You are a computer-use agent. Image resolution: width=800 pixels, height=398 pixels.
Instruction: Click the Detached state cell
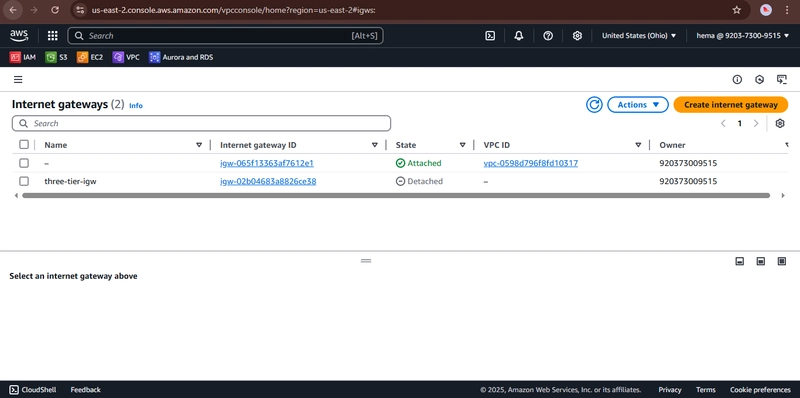click(419, 181)
